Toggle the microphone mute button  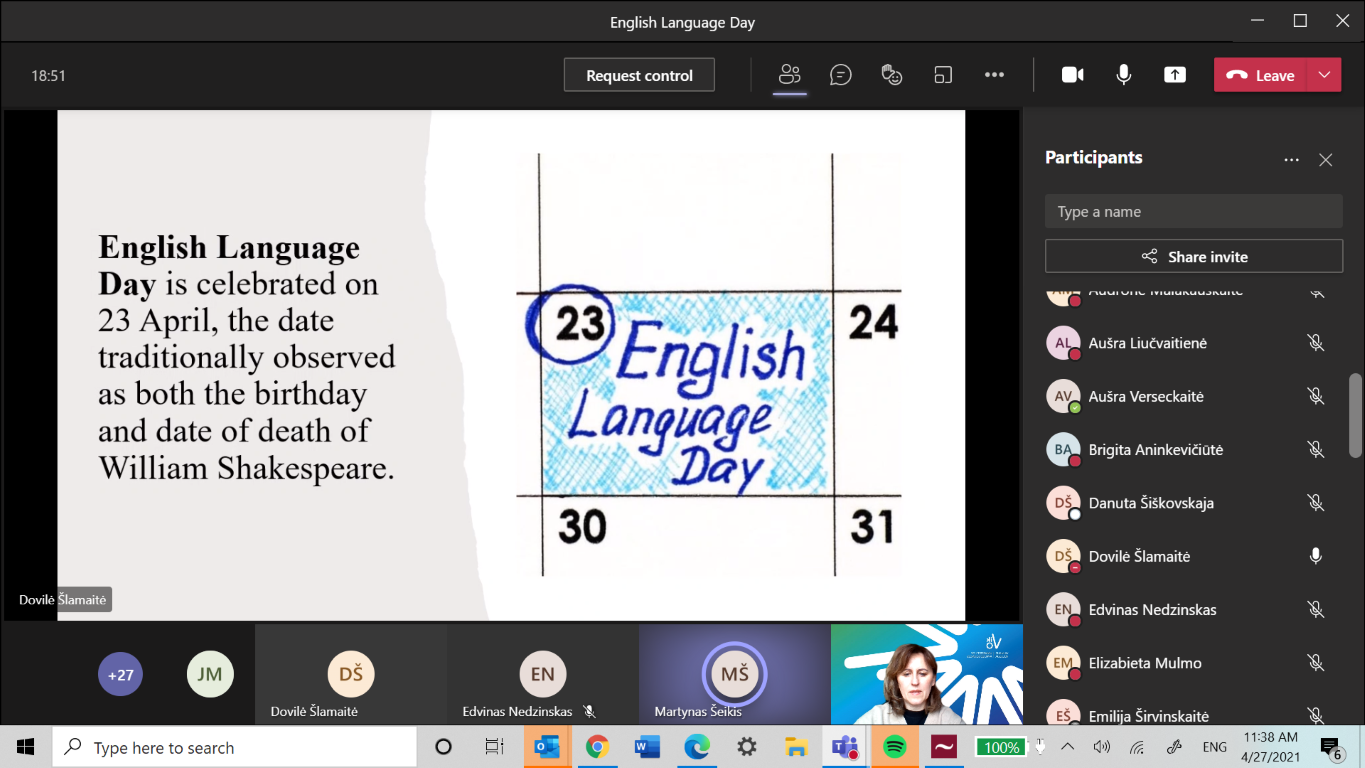click(1124, 75)
